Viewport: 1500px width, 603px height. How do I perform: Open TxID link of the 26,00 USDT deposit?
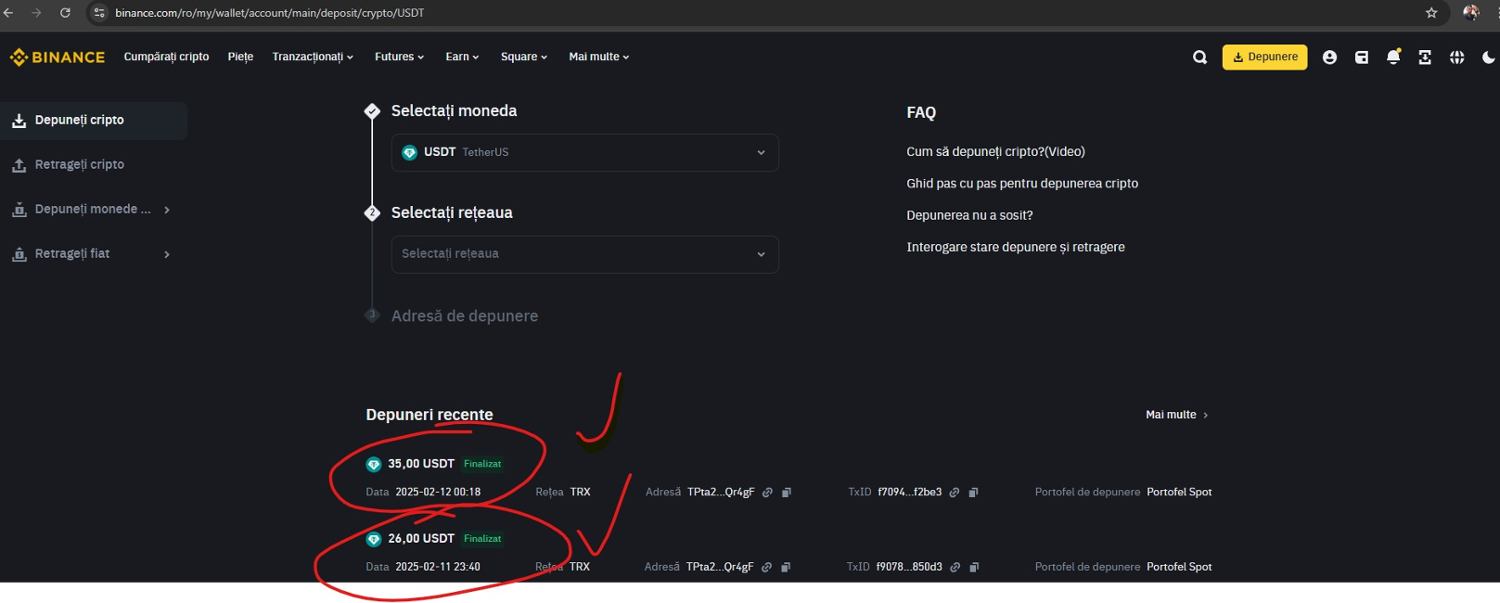954,567
